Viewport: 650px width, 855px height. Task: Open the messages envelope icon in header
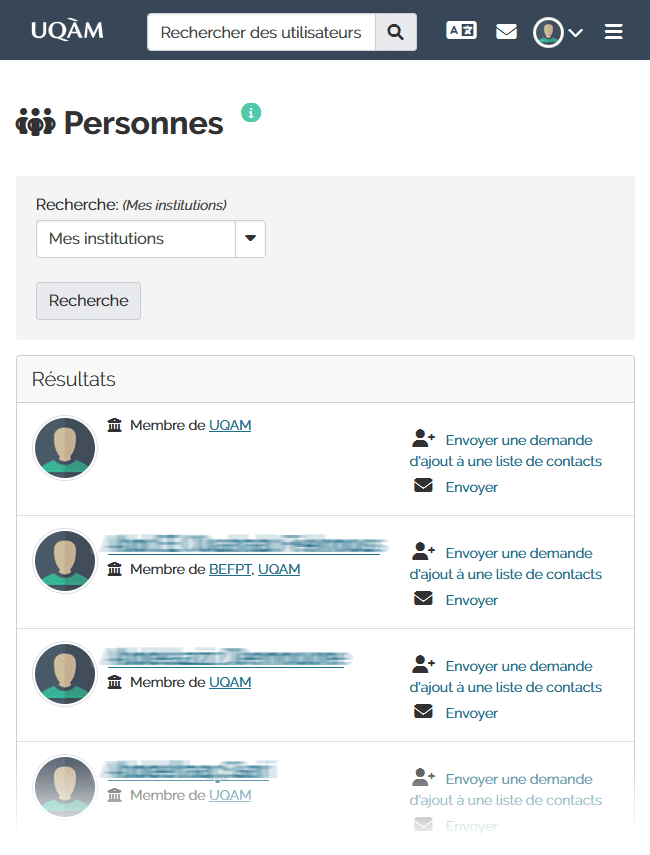pyautogui.click(x=507, y=32)
